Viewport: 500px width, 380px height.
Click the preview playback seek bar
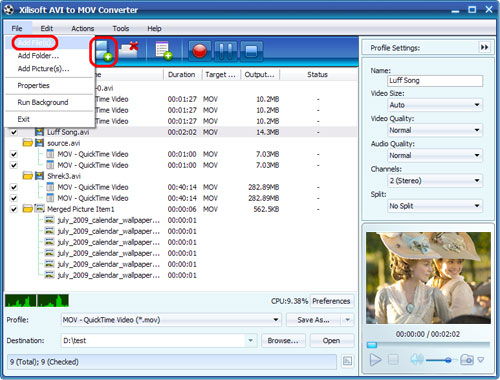click(x=428, y=345)
